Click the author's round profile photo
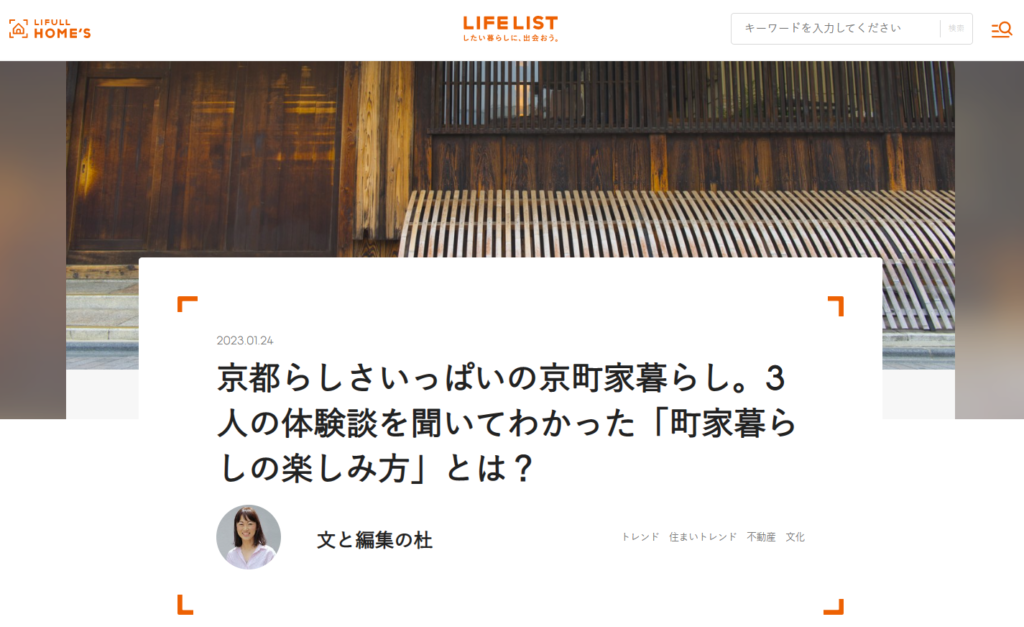The width and height of the screenshot is (1024, 627). pos(249,537)
